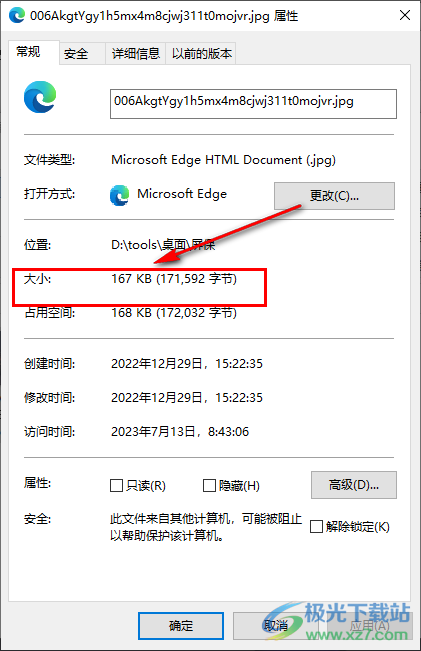
Task: Click the large Edge file type icon
Action: 40,97
